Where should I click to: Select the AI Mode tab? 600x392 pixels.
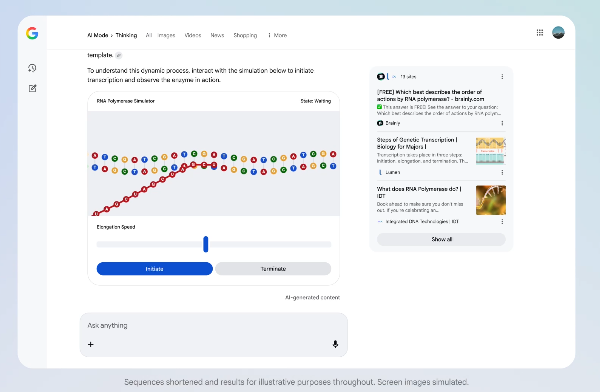pyautogui.click(x=98, y=35)
